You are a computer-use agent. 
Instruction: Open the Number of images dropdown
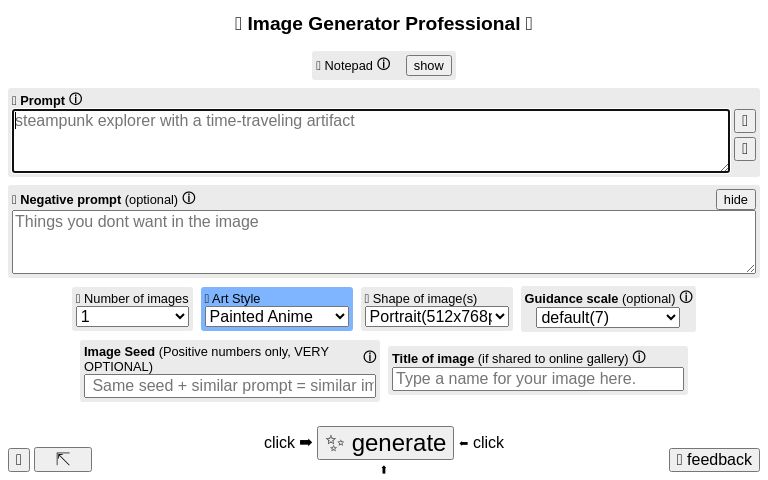[x=132, y=316]
